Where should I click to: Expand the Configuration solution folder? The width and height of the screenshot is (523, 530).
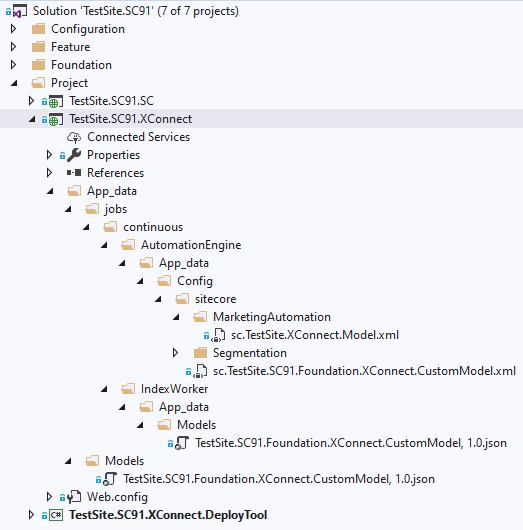pyautogui.click(x=14, y=29)
